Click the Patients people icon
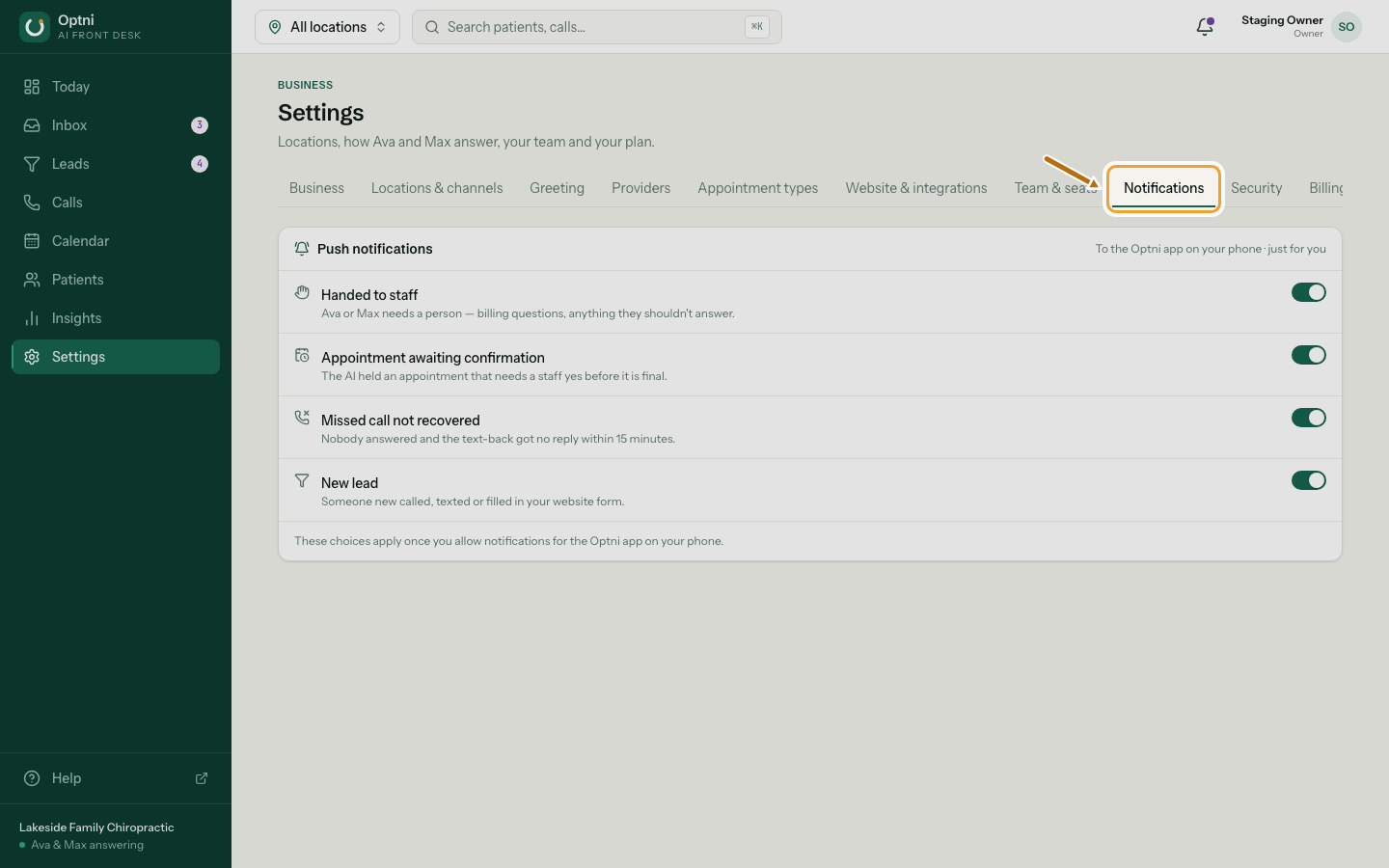 point(32,280)
